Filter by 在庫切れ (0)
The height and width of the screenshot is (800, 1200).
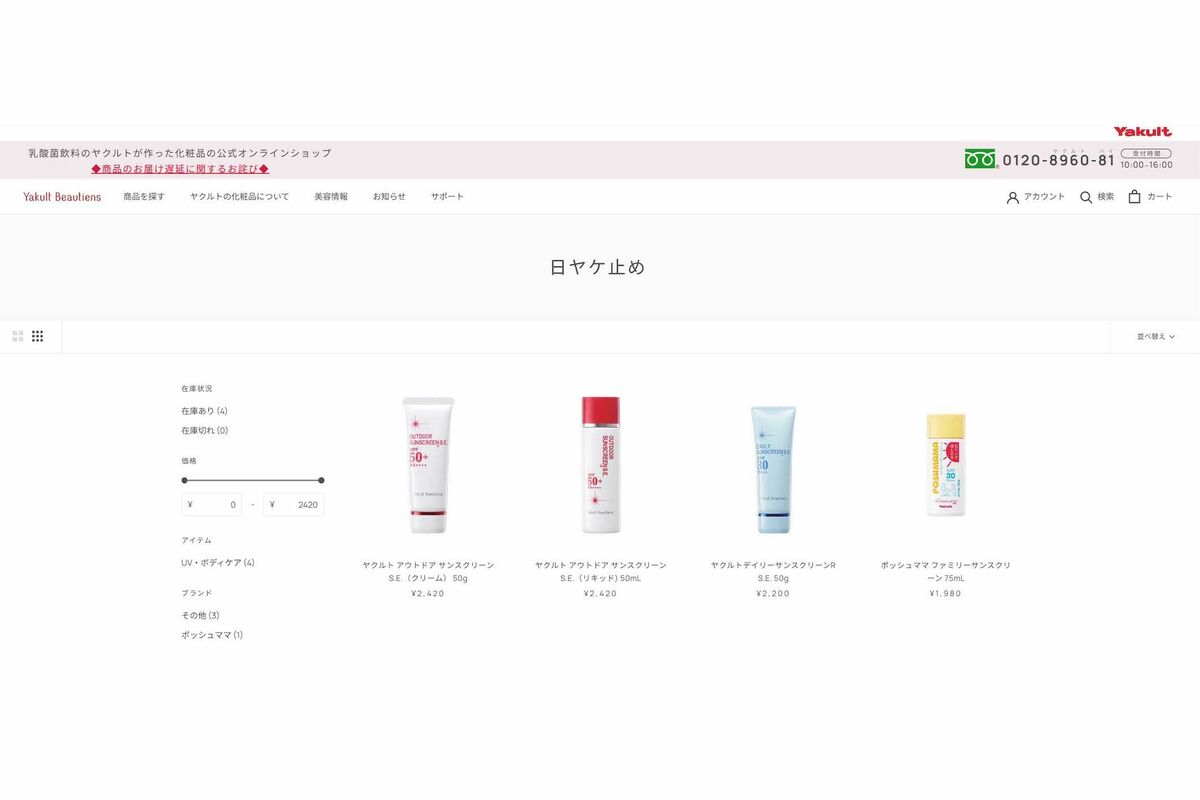coord(204,431)
